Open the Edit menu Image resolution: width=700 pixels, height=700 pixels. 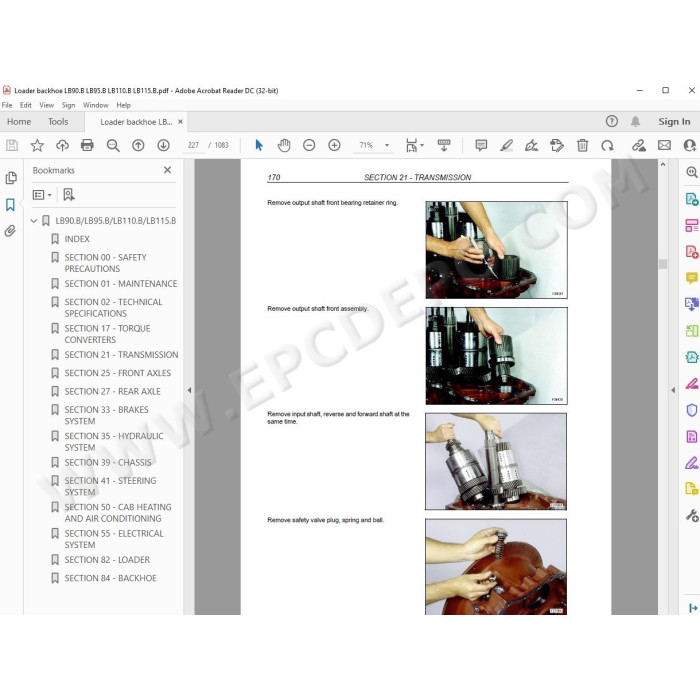click(x=26, y=105)
